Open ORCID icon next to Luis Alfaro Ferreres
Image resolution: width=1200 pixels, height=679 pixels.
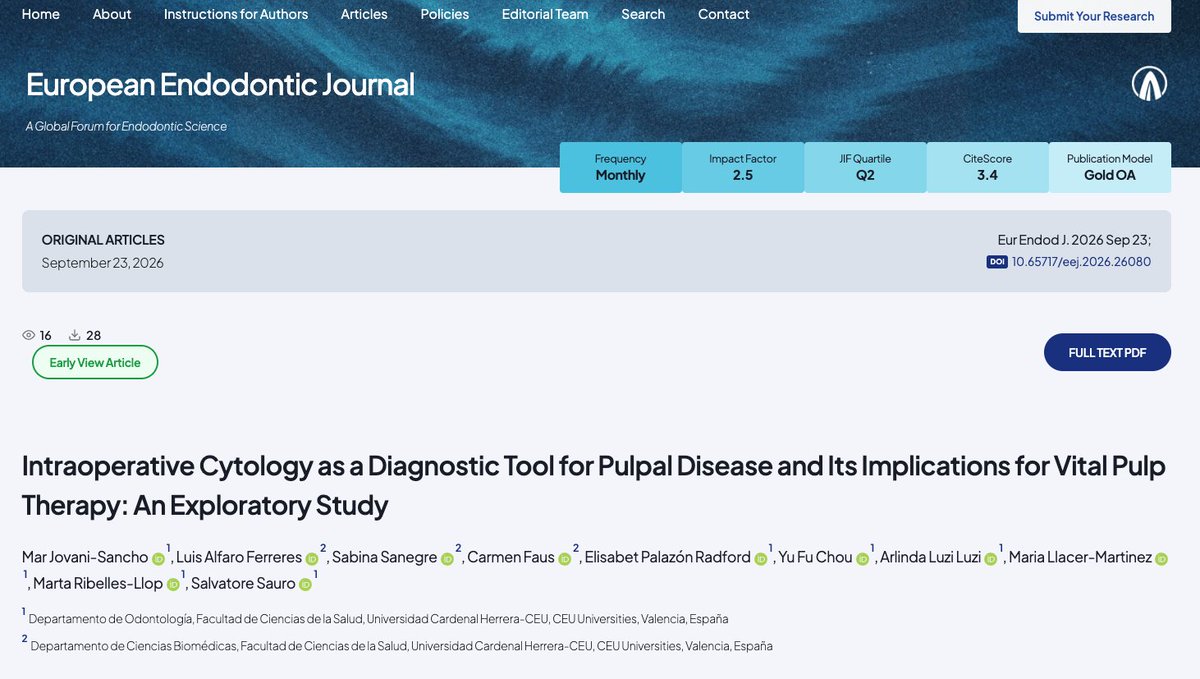coord(311,559)
